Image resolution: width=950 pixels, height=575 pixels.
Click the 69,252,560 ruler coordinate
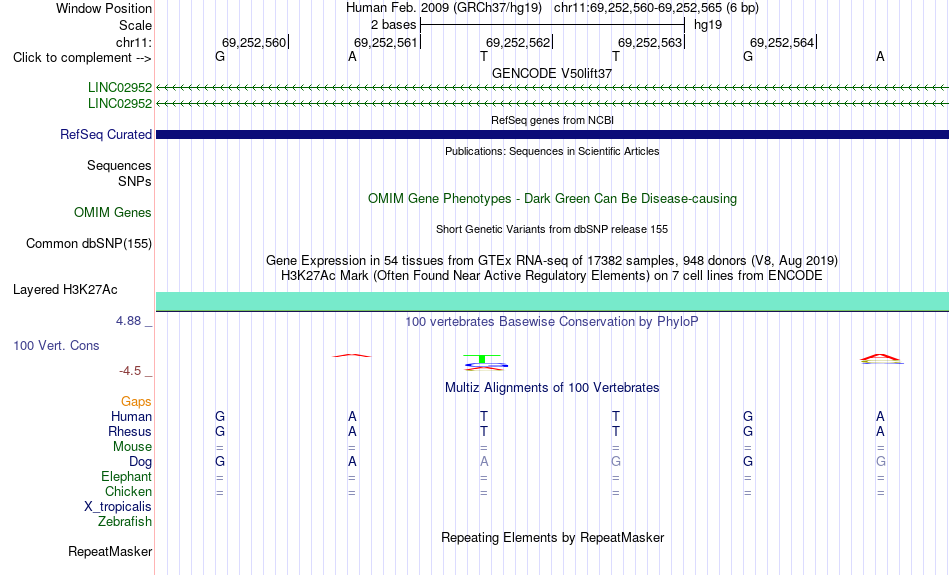[254, 42]
